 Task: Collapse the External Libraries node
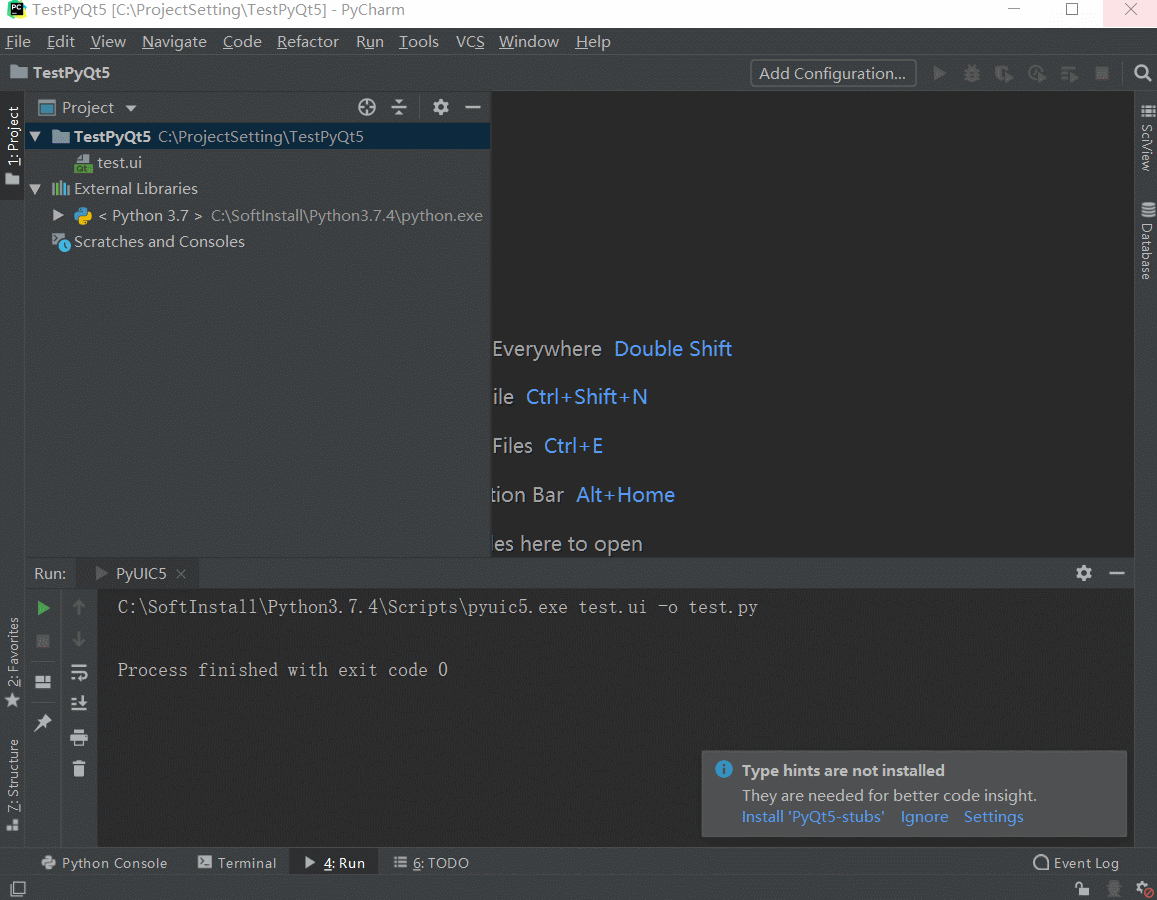tap(36, 189)
